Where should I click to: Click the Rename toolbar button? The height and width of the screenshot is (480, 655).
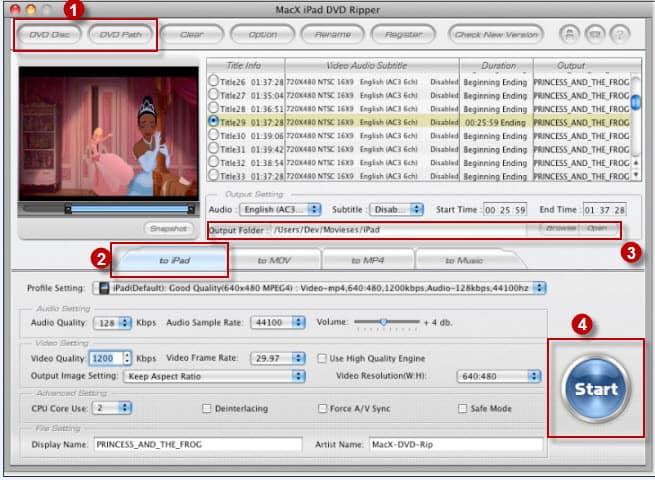coord(333,34)
